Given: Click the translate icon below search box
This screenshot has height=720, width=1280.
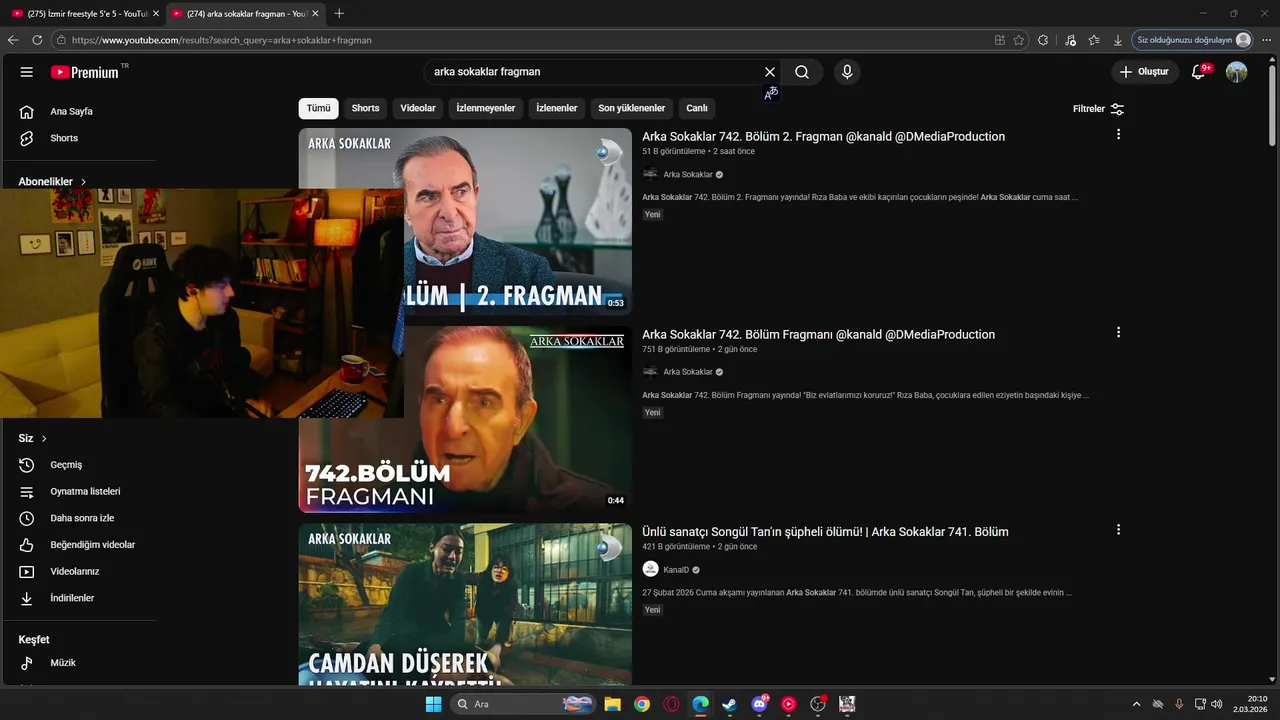Looking at the screenshot, I should pyautogui.click(x=770, y=93).
